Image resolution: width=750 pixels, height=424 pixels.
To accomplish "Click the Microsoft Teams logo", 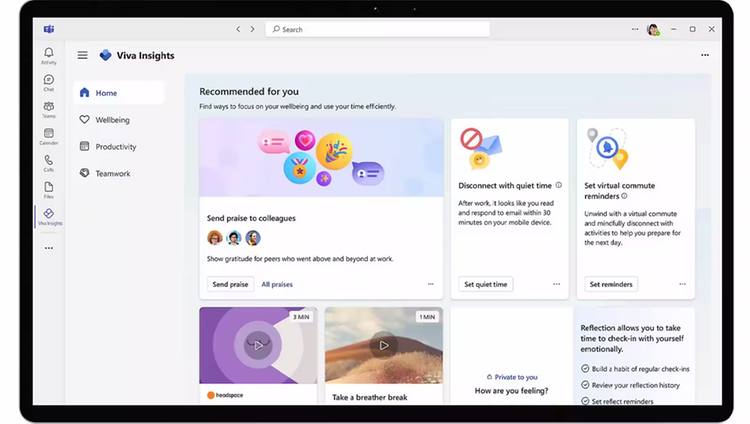I will pos(49,29).
